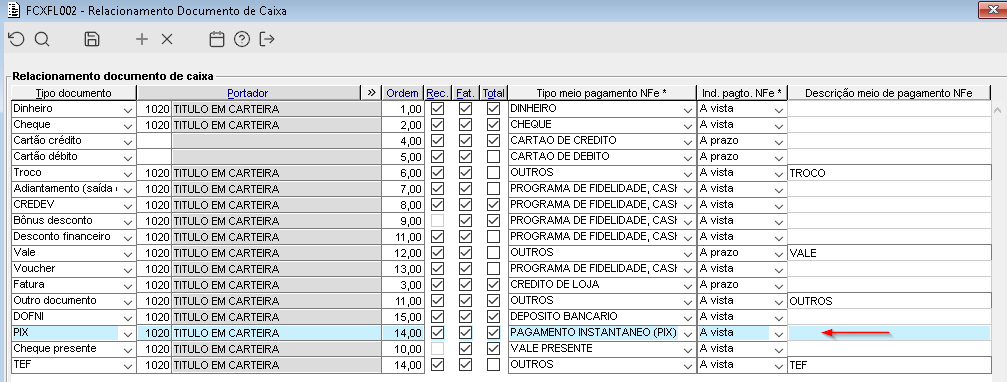This screenshot has height=382, width=1007.
Task: Enable Rec. checkbox in Bônus desconto row
Action: pyautogui.click(x=437, y=221)
